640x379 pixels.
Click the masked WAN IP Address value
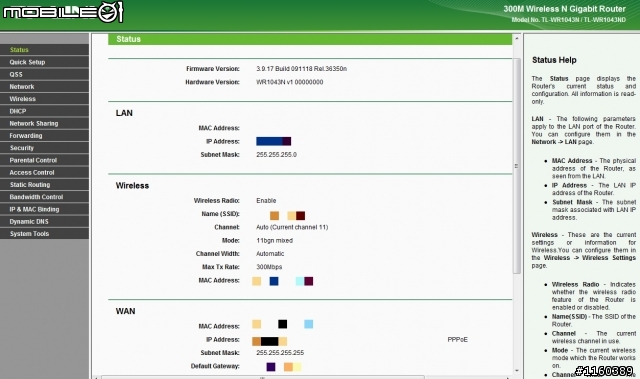tap(269, 341)
